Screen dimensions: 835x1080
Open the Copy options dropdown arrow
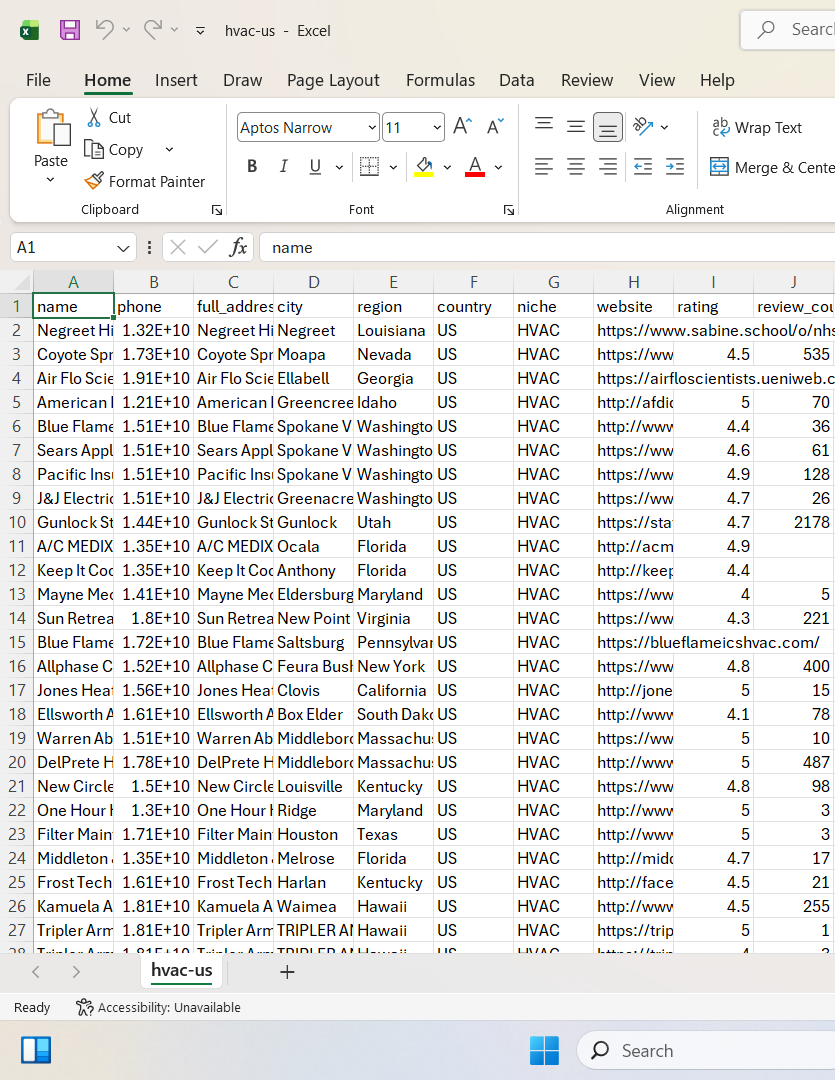[x=169, y=149]
